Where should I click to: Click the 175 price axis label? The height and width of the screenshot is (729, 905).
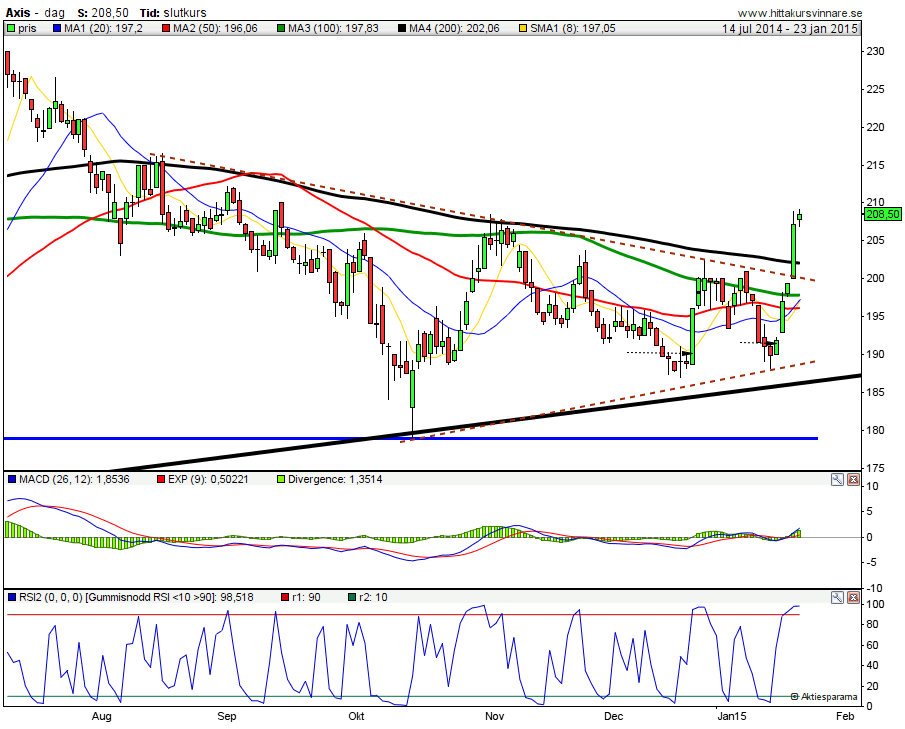pos(875,468)
